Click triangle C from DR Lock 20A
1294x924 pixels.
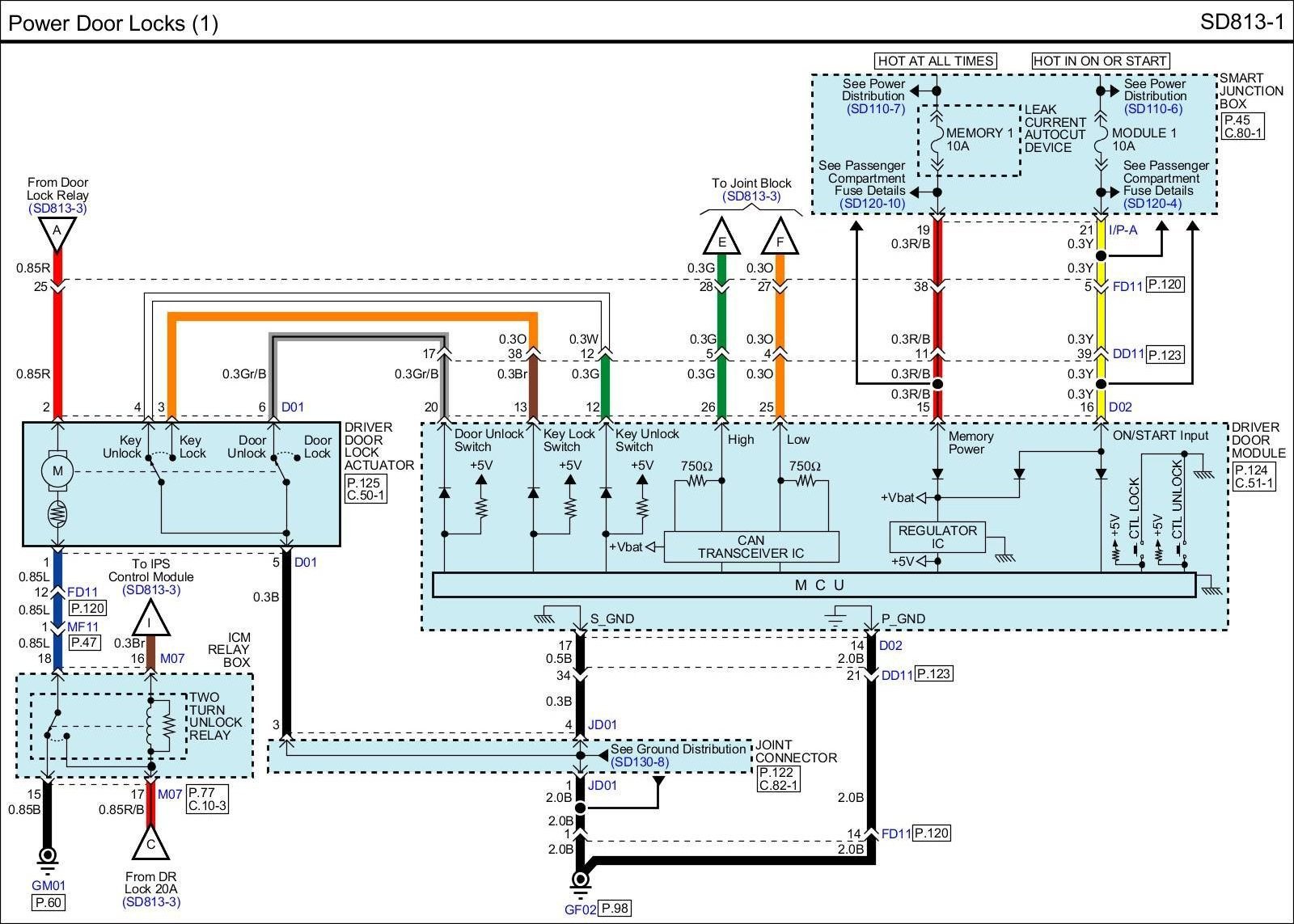pos(150,845)
